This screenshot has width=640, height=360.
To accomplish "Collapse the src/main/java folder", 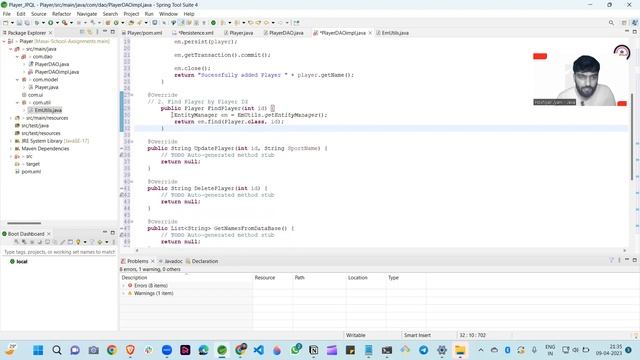I will point(11,49).
